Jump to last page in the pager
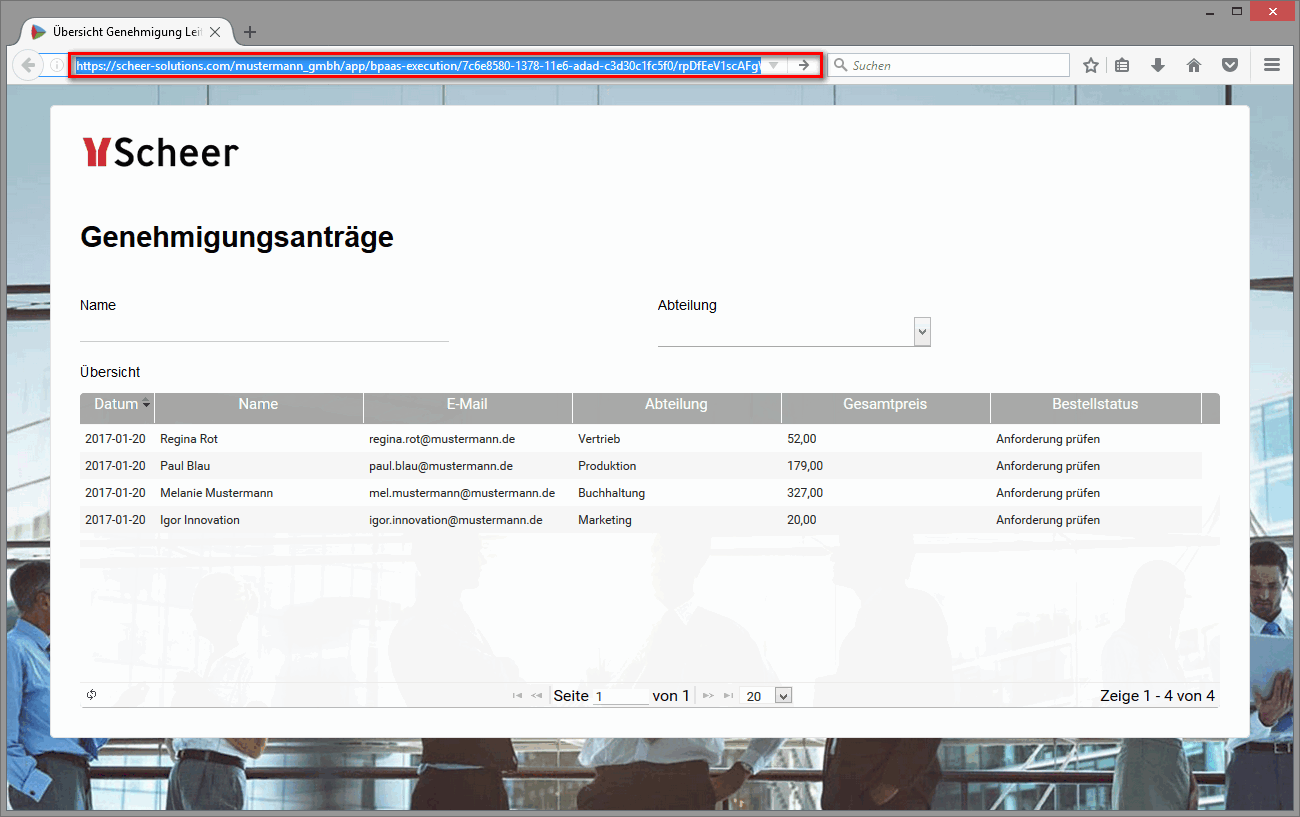Screen dimensions: 1300x817 coord(728,696)
